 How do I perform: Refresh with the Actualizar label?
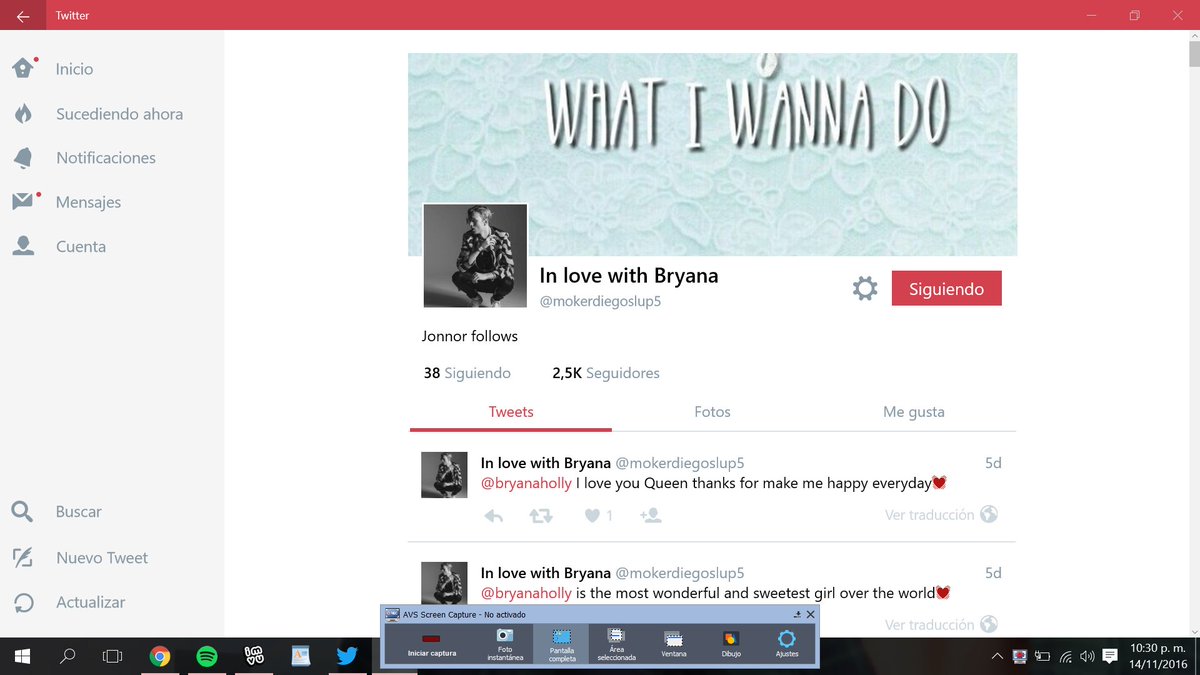(x=91, y=602)
